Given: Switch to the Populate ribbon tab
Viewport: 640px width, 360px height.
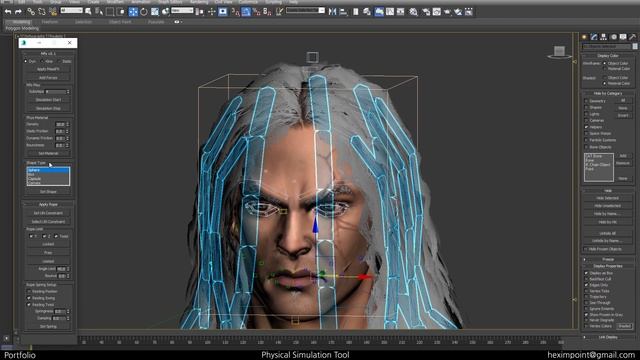Looking at the screenshot, I should [156, 22].
